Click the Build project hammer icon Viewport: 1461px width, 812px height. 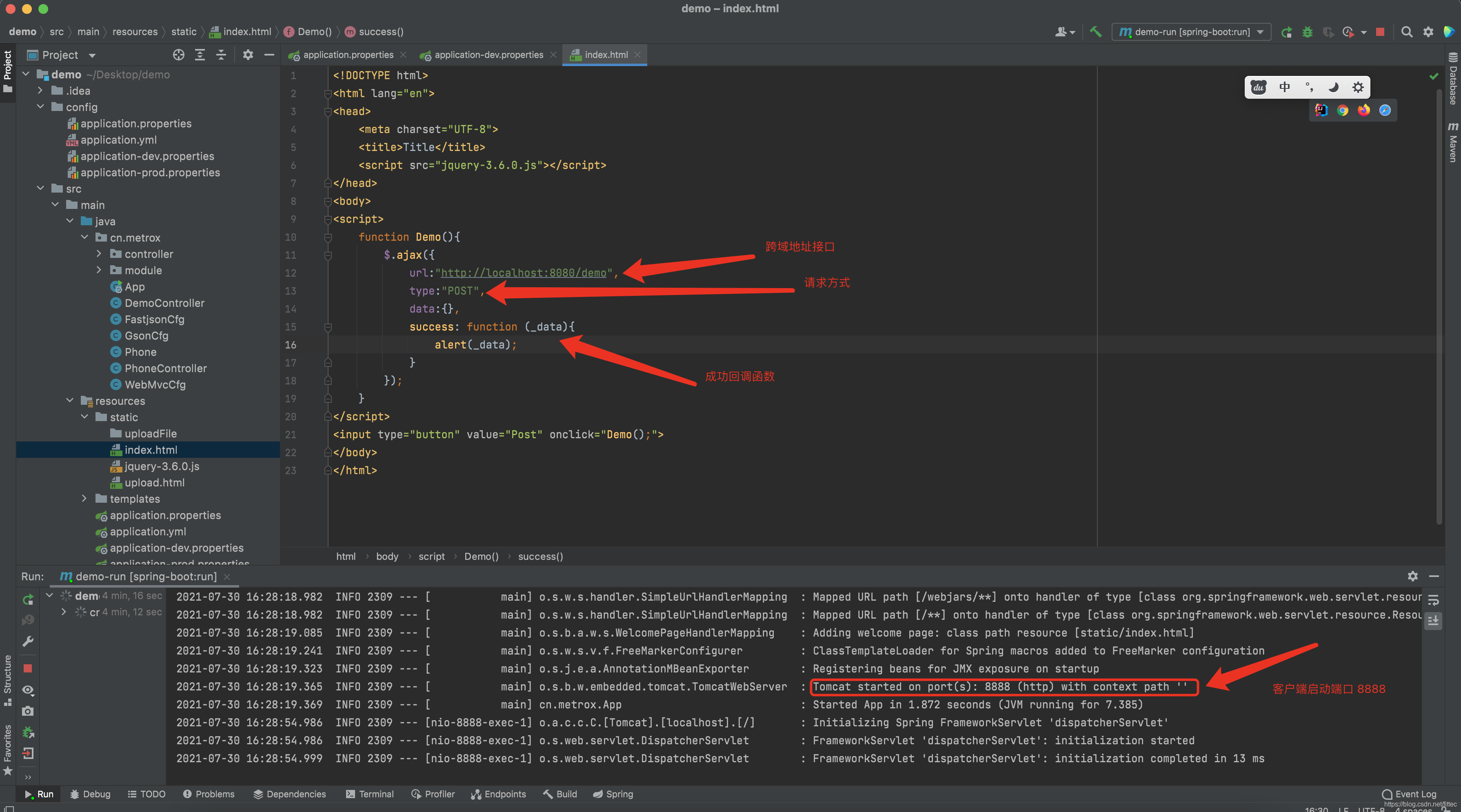tap(1096, 32)
